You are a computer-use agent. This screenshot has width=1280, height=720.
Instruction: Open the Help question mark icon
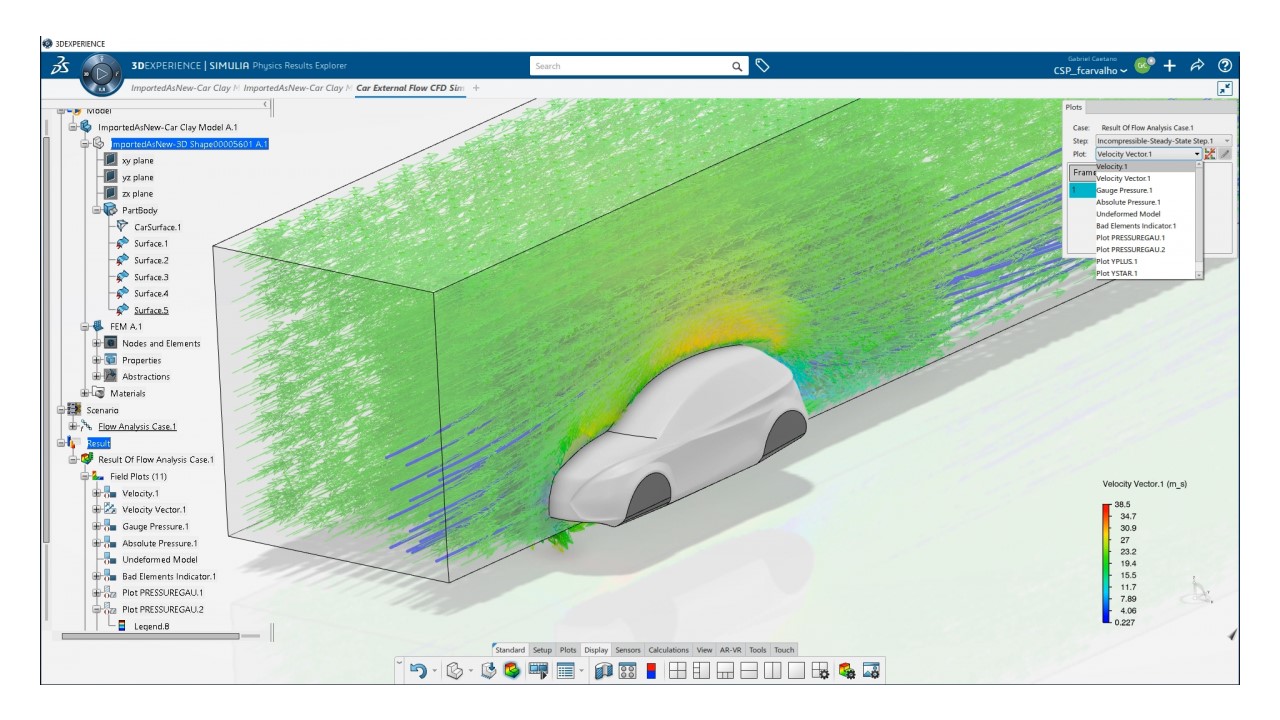coord(1224,66)
